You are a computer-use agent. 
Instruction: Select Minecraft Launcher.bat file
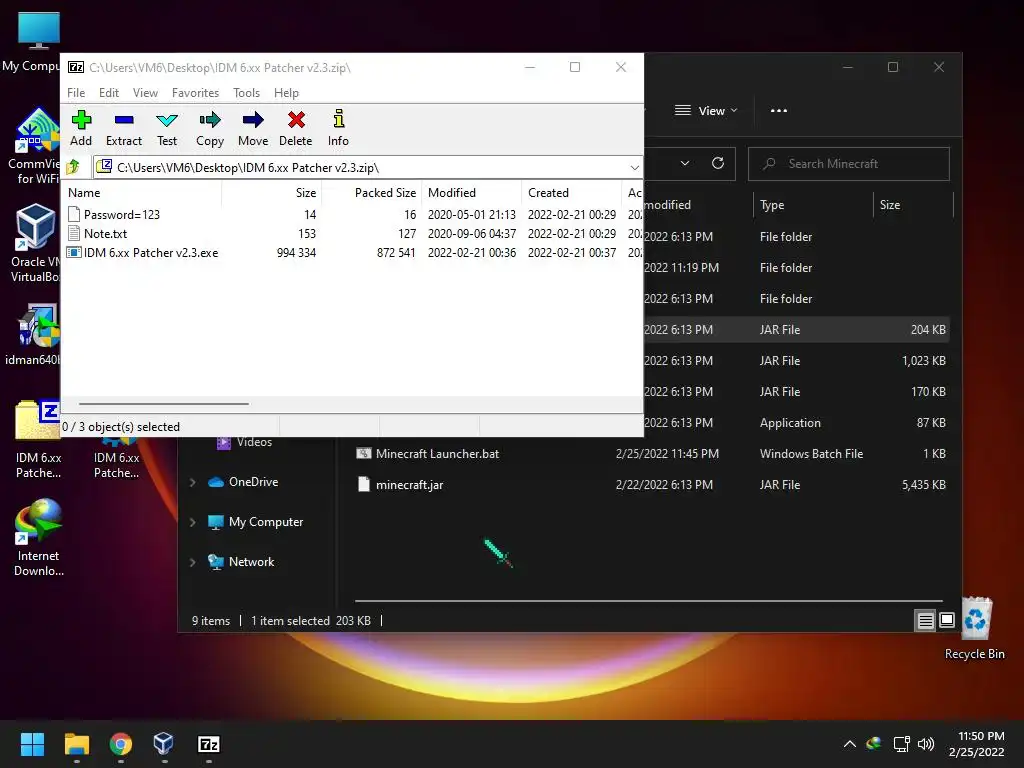point(650,453)
